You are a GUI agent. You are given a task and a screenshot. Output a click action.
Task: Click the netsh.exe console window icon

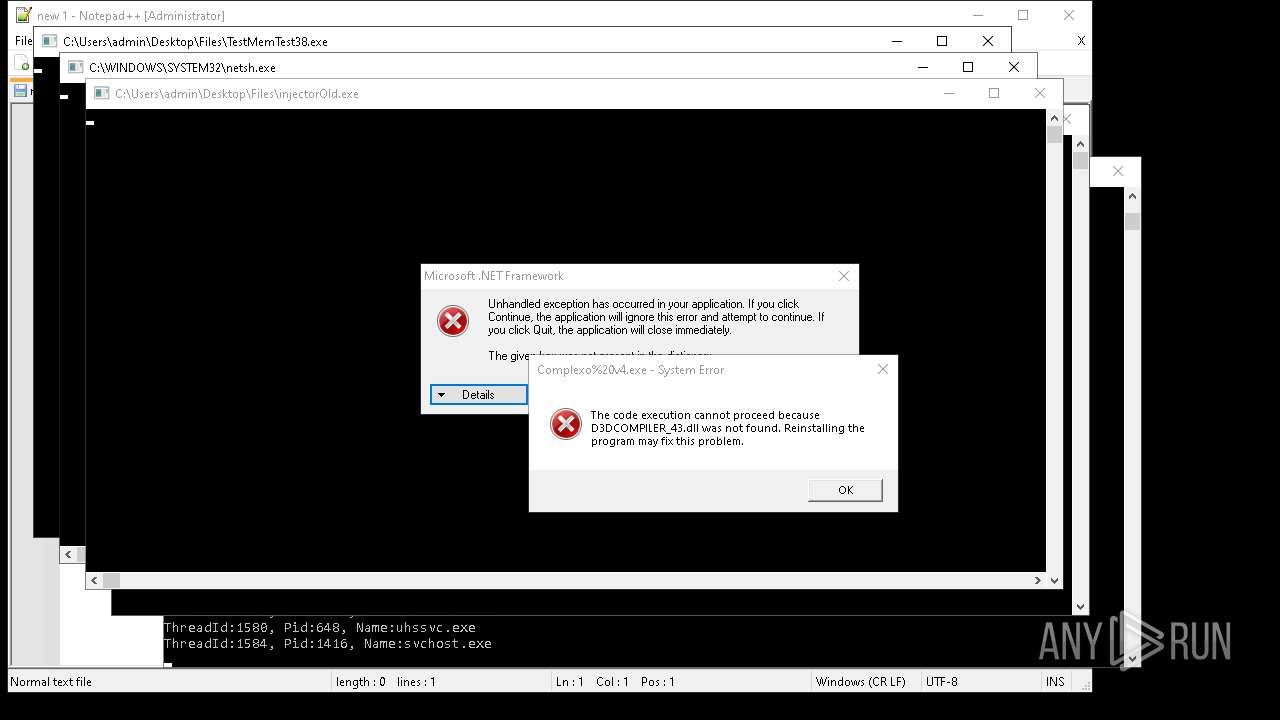75,67
